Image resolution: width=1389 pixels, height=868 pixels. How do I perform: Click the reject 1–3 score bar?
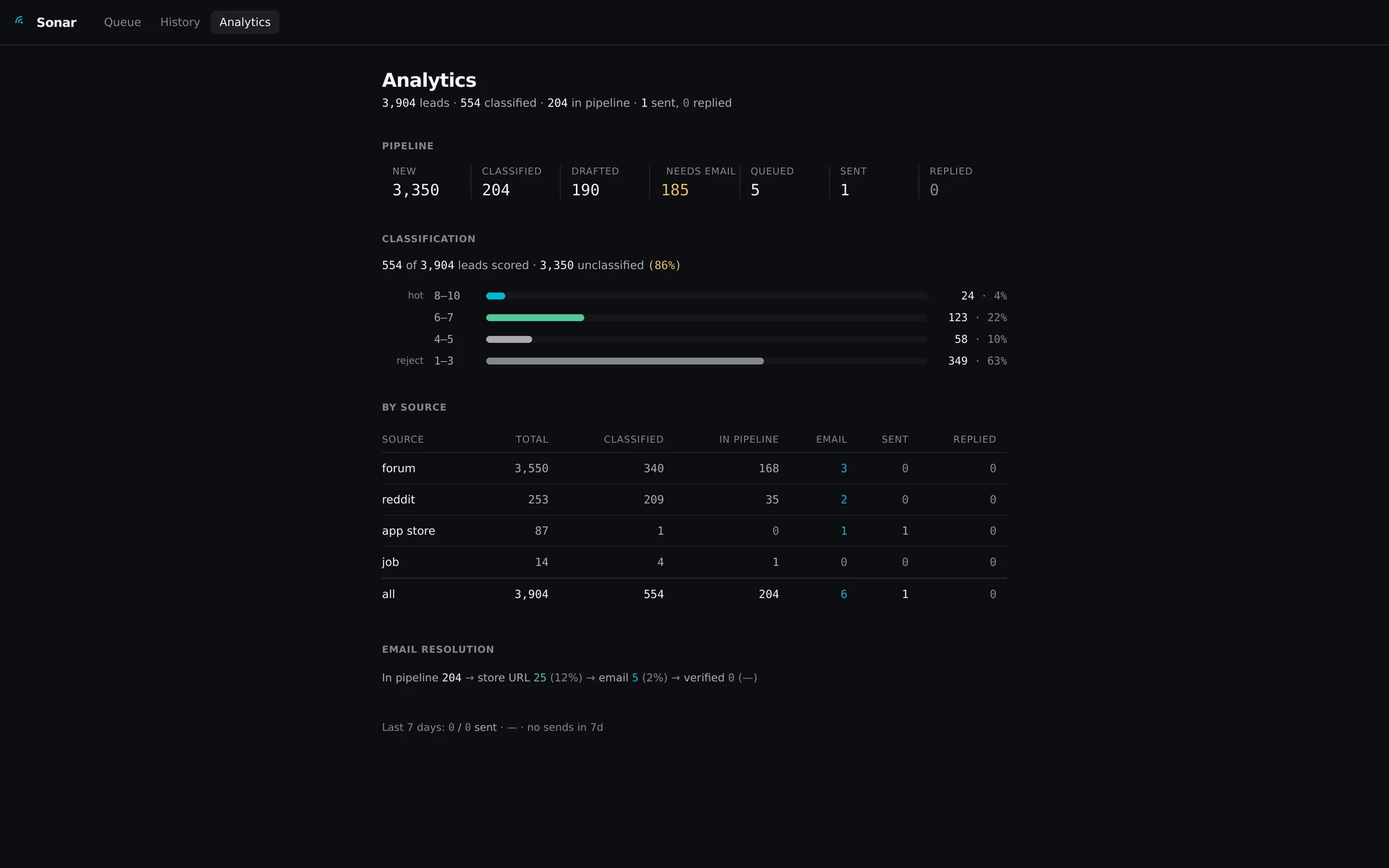click(625, 361)
